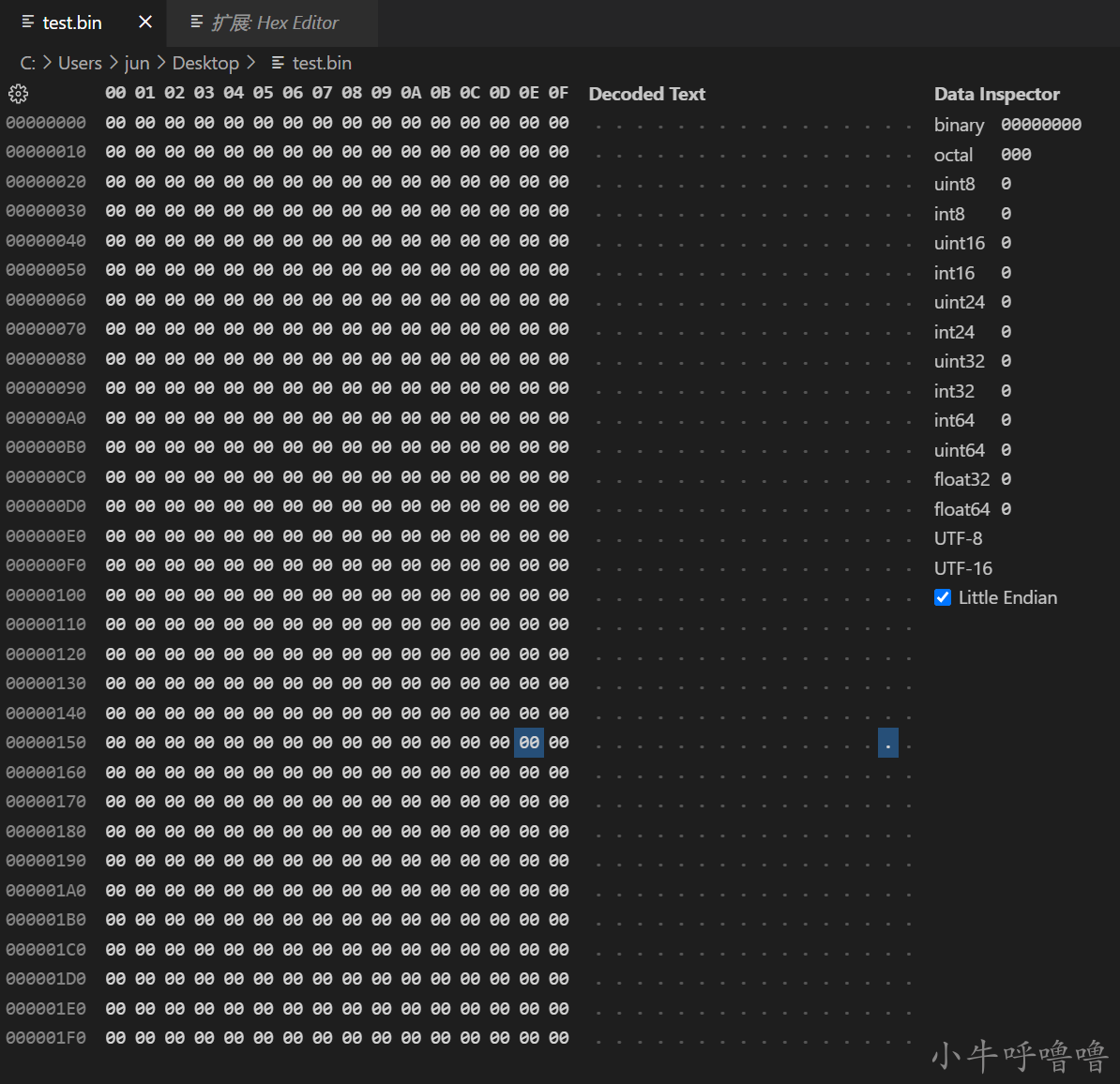The height and width of the screenshot is (1084, 1120).
Task: Click the row offset 000000E0
Action: (x=46, y=536)
